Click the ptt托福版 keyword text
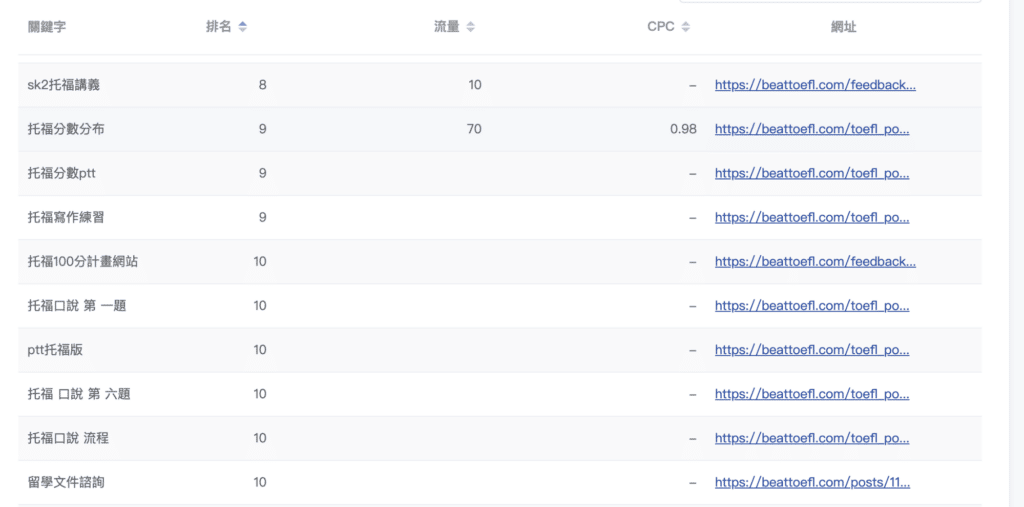The width and height of the screenshot is (1024, 507). (56, 350)
